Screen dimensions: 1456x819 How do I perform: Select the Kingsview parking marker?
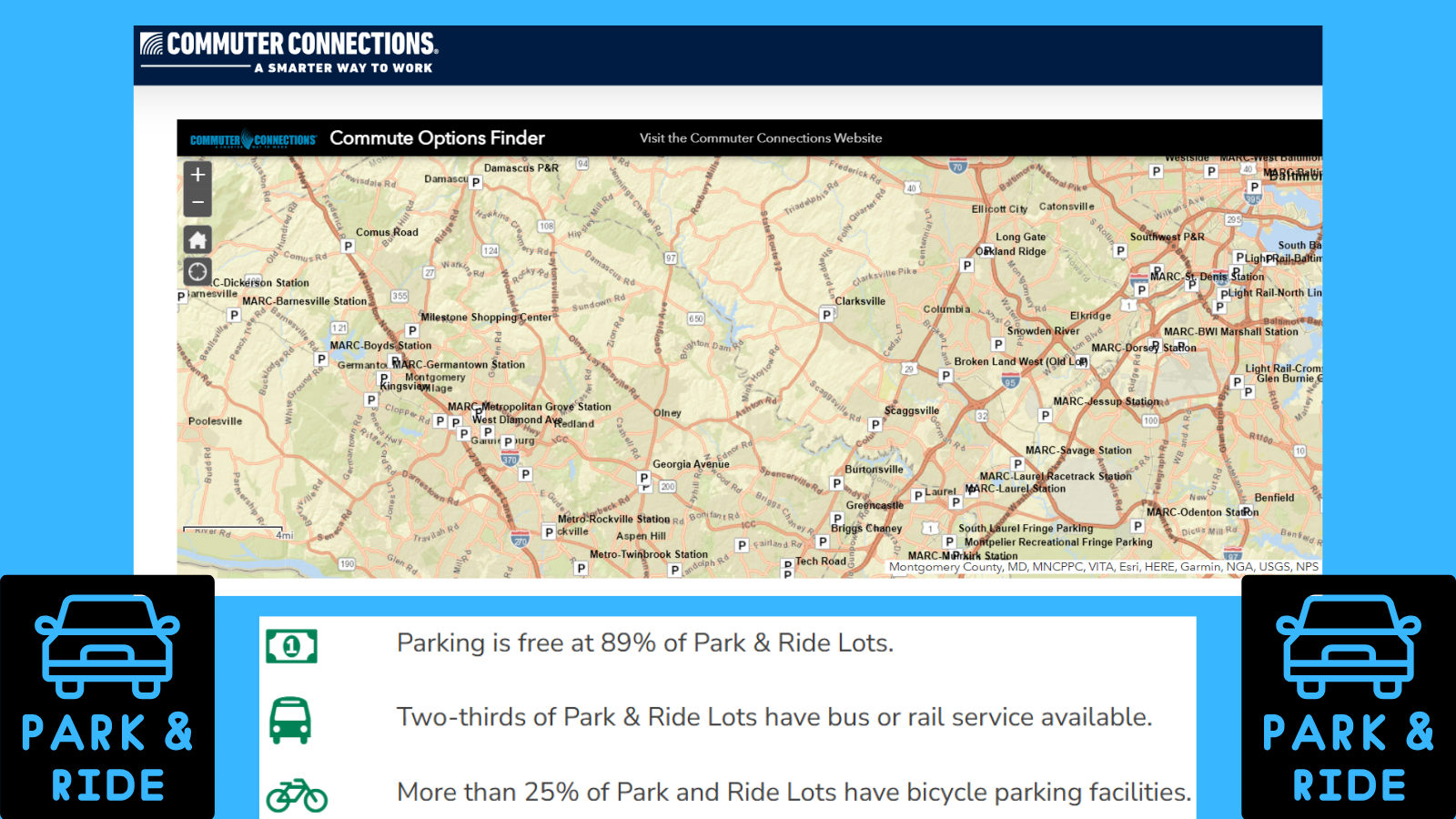point(371,399)
